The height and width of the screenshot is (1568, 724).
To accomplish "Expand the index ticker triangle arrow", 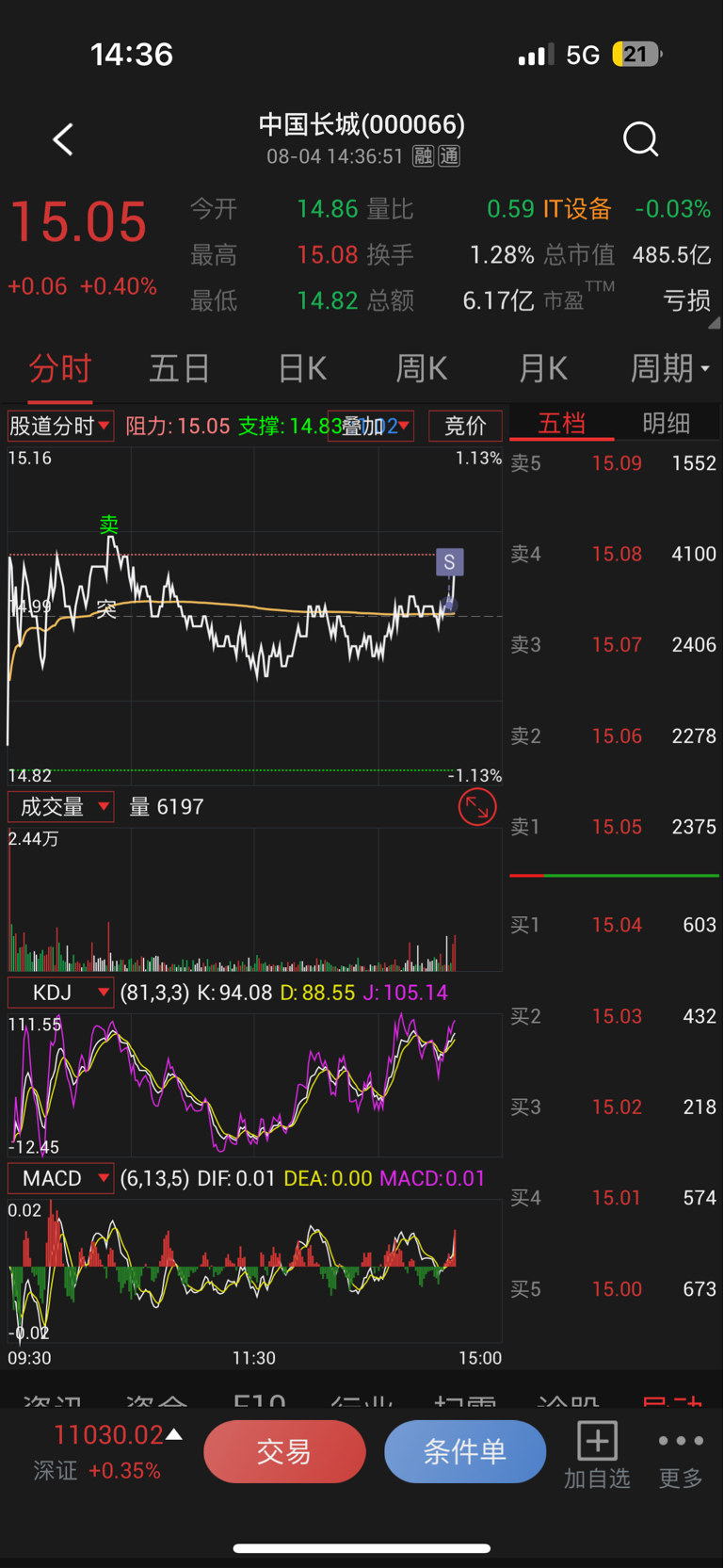I will (174, 1435).
